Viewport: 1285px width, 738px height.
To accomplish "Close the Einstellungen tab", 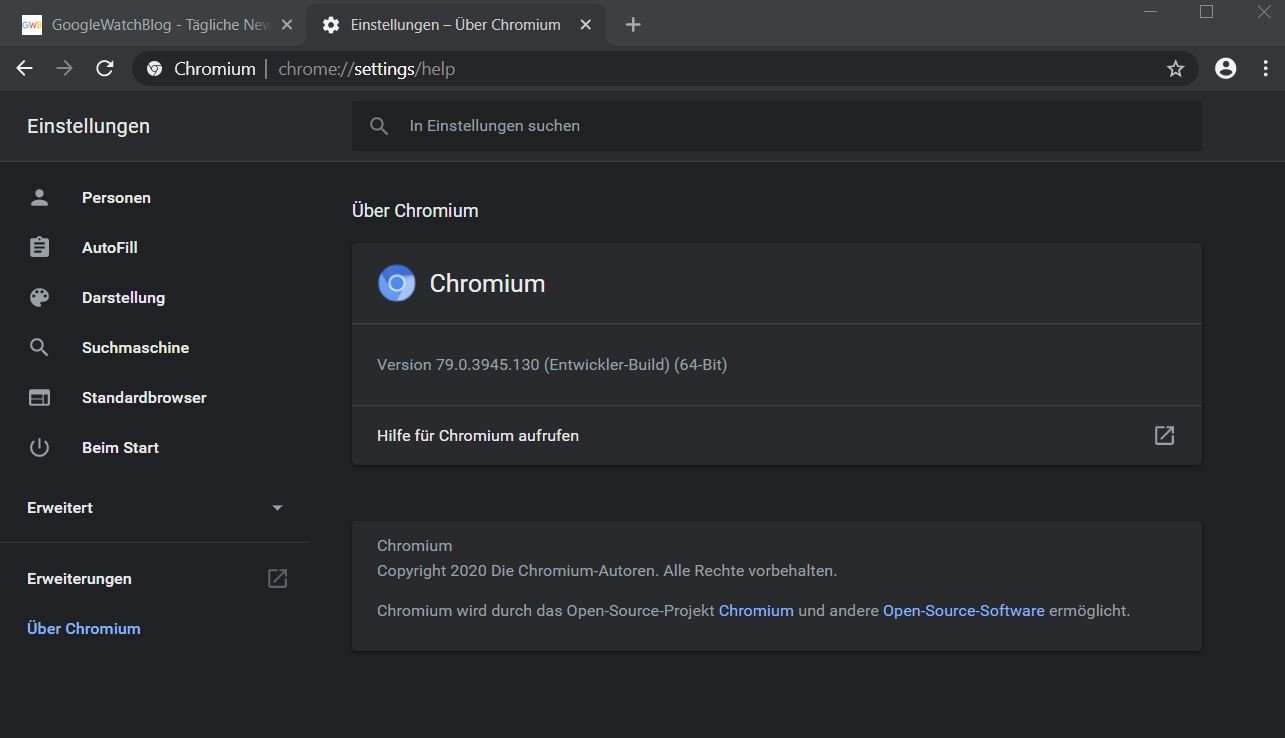I will tap(586, 25).
